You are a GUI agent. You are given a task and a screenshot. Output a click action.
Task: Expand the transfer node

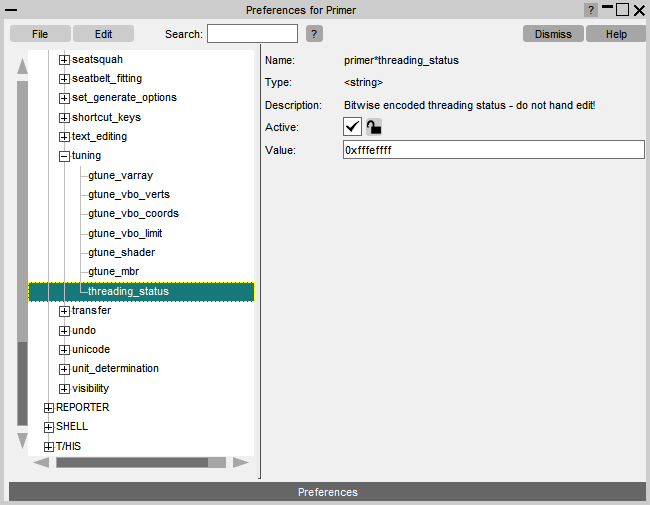pos(64,311)
